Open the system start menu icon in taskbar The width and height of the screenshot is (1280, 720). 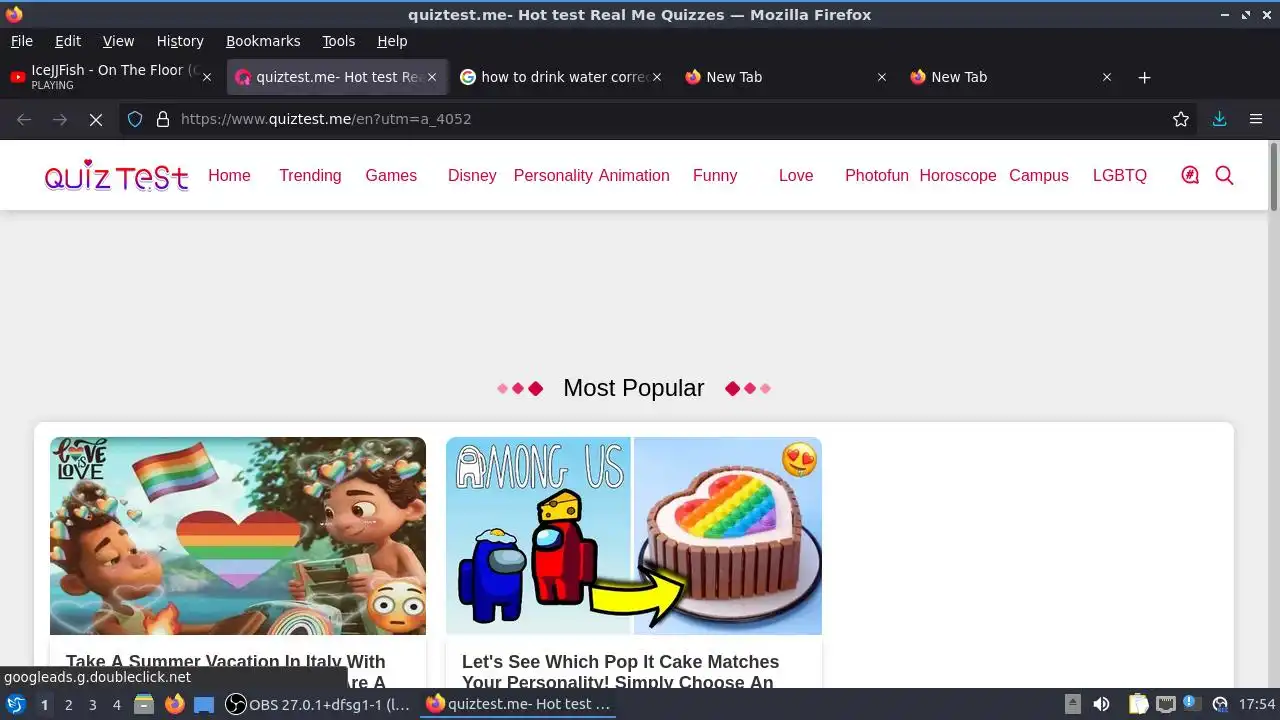pos(16,704)
